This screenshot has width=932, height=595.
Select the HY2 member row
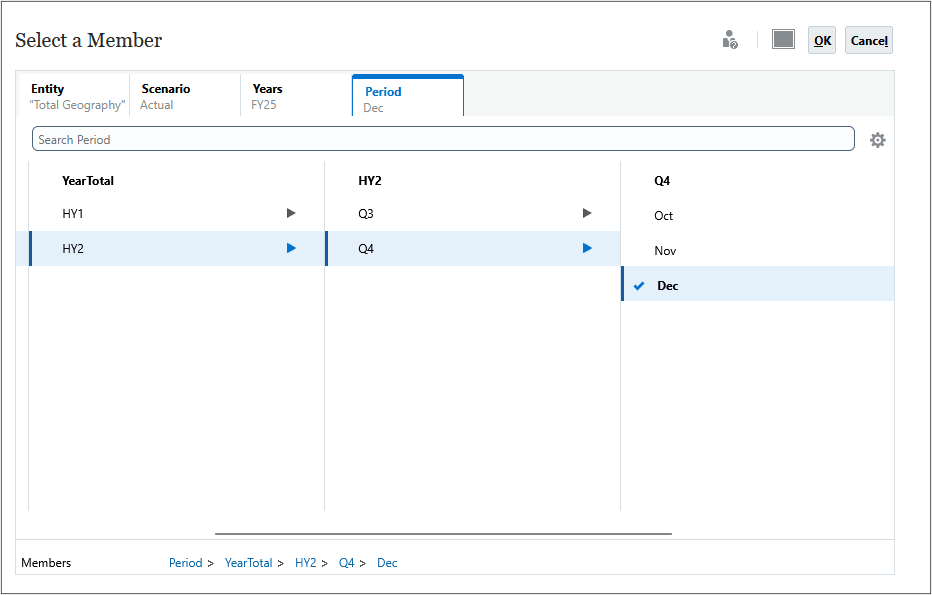click(177, 248)
